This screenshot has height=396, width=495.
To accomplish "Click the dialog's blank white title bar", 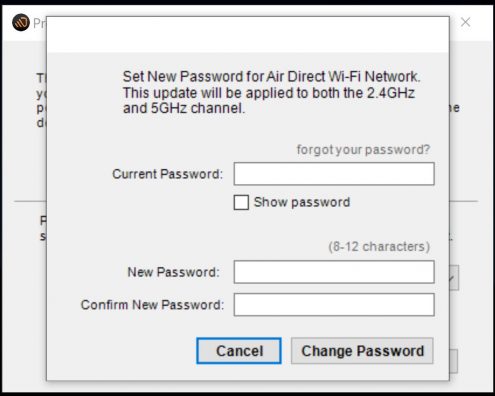I will (x=248, y=35).
